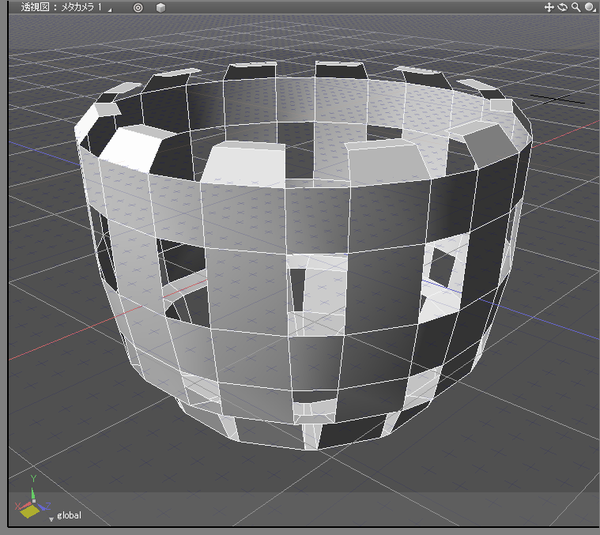The image size is (600, 535).
Task: Select the magnifier zoom view icon
Action: coord(577,7)
